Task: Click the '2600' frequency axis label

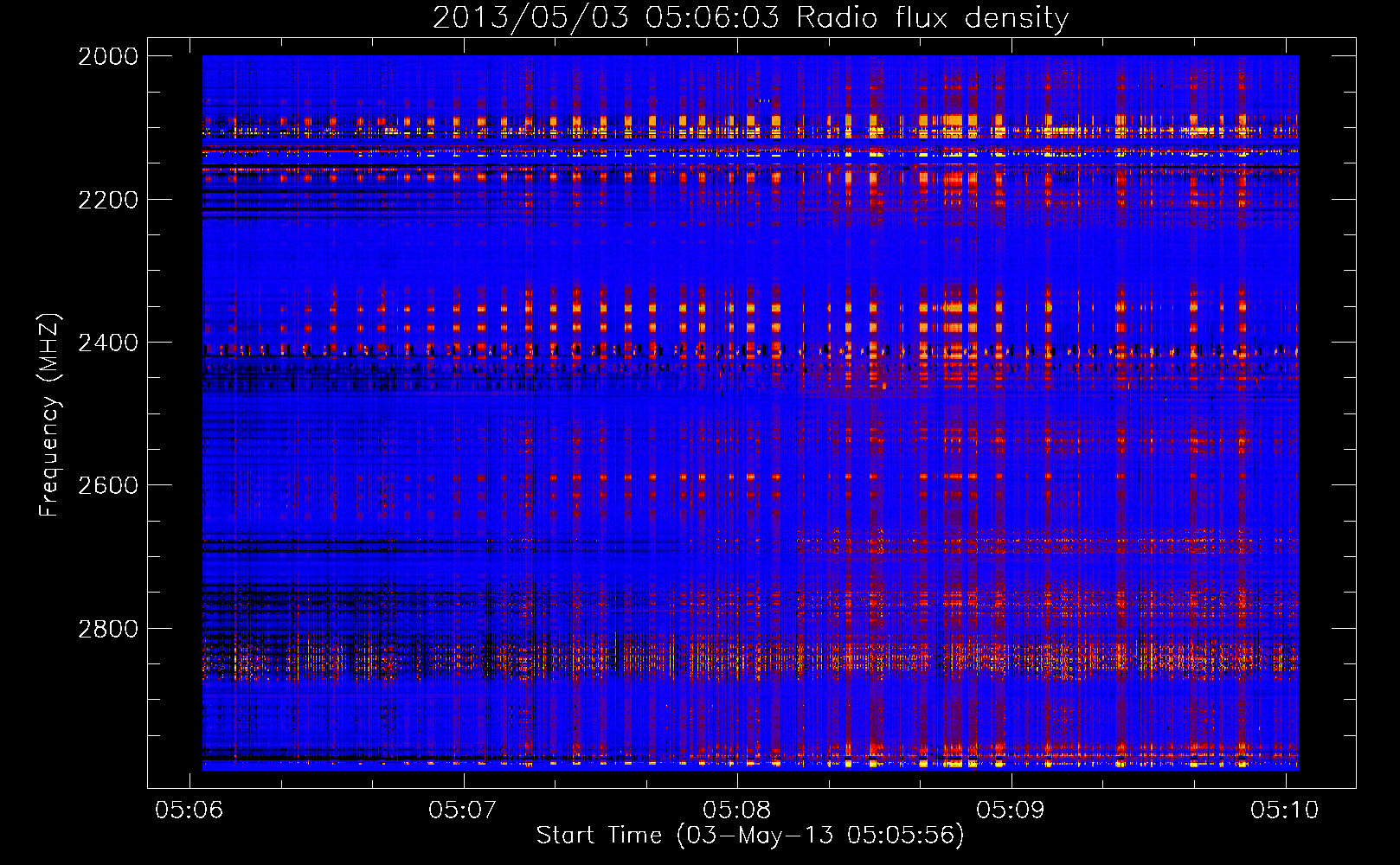Action: click(x=108, y=485)
